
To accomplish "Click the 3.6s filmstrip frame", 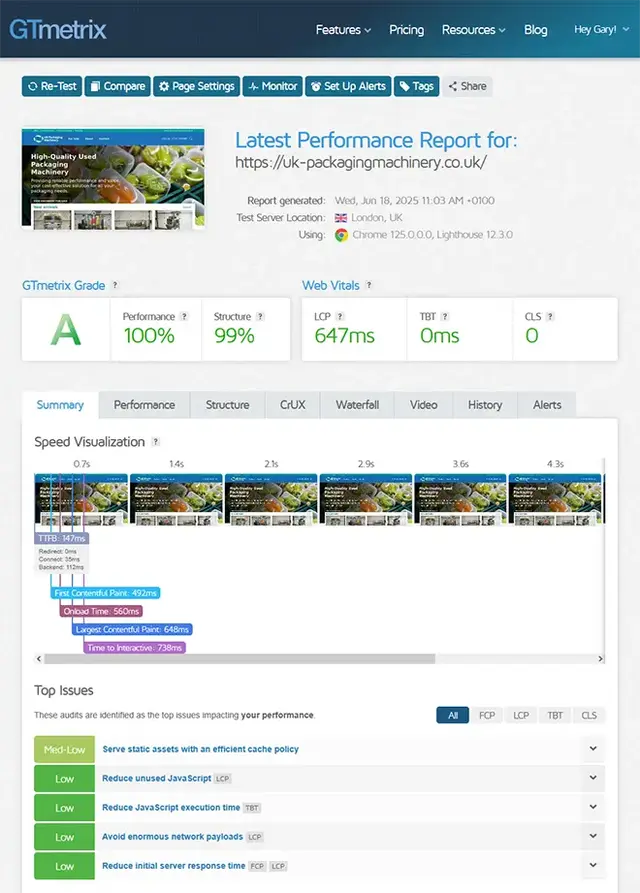I will click(460, 499).
